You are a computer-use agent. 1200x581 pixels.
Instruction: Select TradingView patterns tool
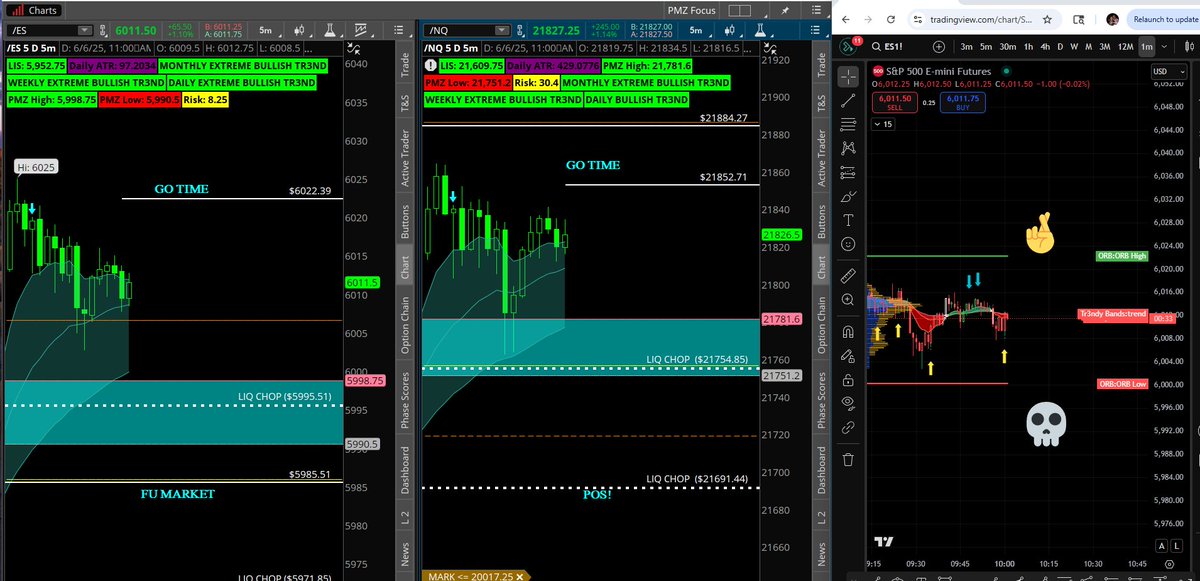(x=848, y=147)
